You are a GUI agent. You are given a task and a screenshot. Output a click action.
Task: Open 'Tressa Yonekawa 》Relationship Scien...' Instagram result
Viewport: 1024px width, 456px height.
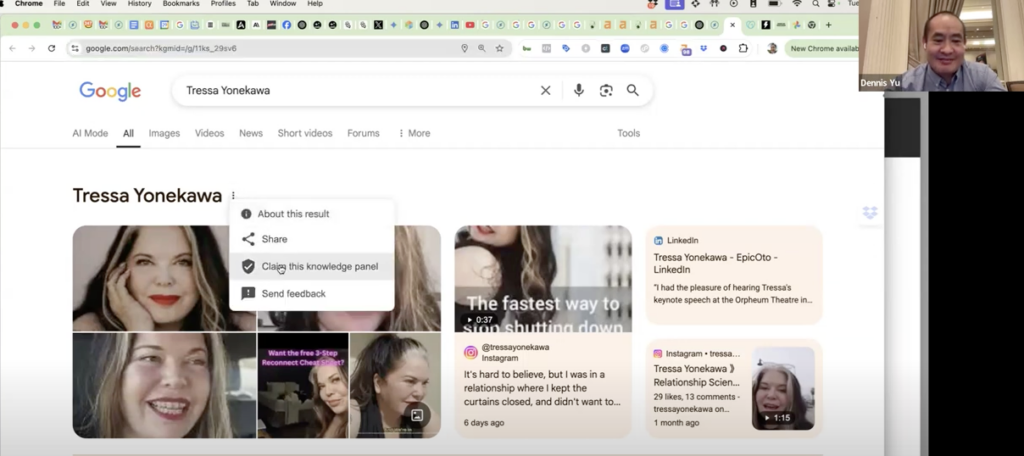[x=697, y=375]
